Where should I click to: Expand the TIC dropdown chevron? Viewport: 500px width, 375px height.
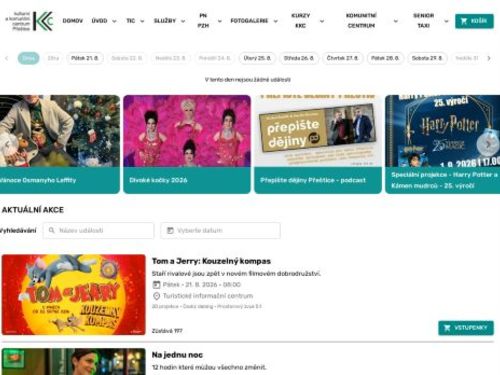(x=142, y=21)
